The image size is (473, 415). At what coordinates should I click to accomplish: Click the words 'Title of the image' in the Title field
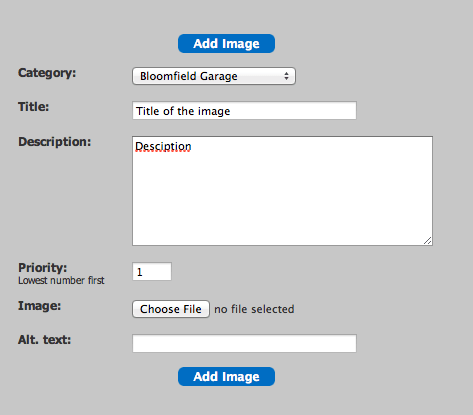(183, 111)
